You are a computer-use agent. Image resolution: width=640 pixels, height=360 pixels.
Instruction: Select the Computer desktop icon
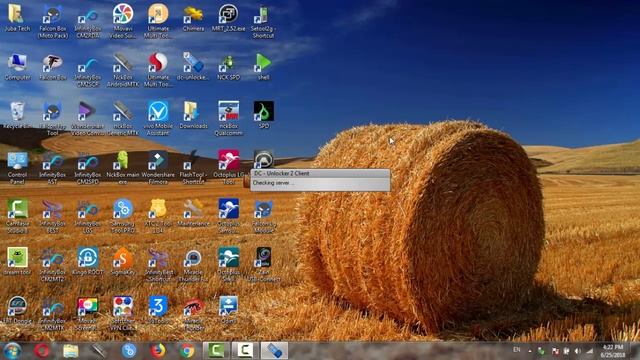[17, 67]
